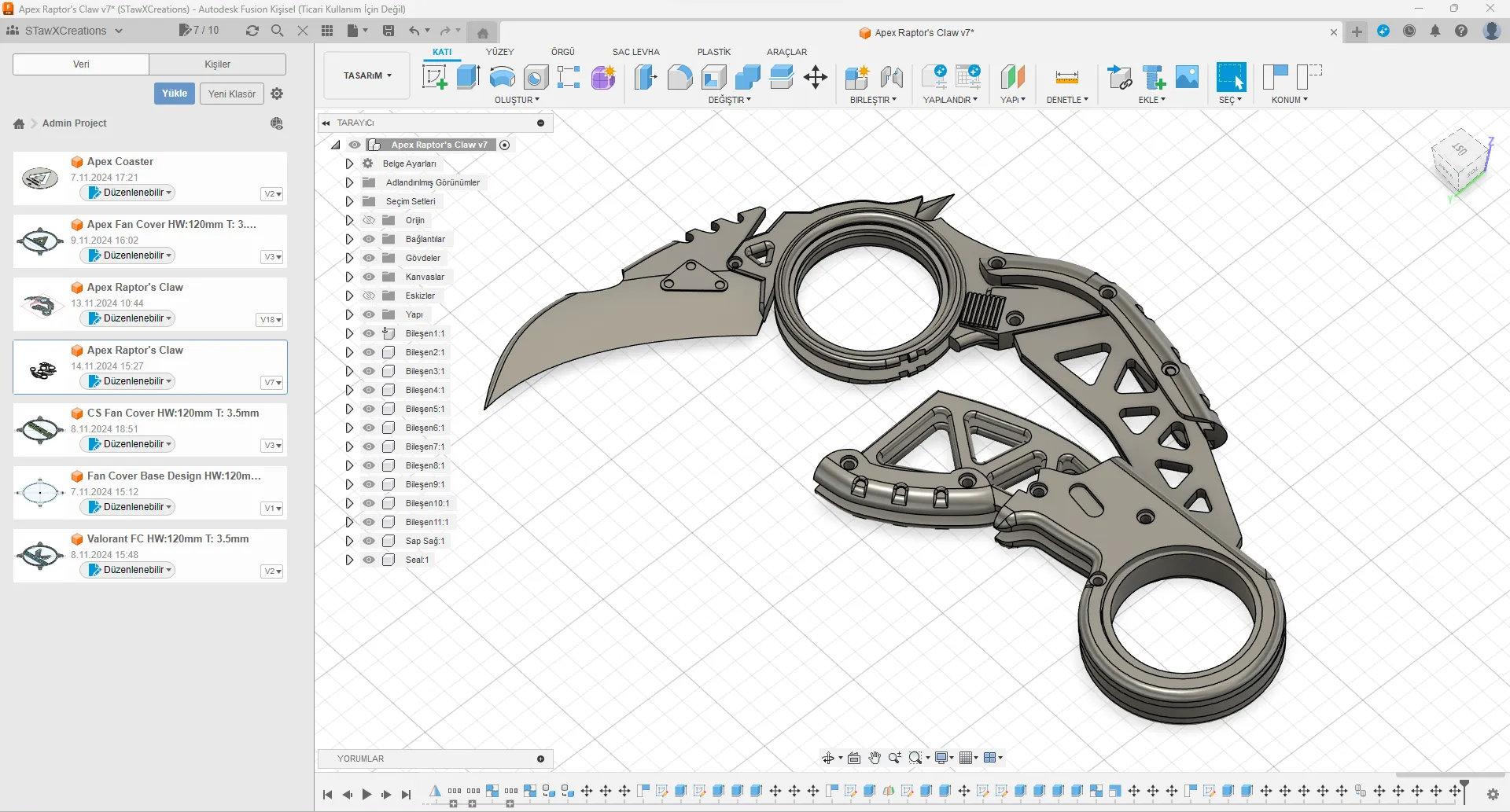The height and width of the screenshot is (812, 1510).
Task: Open the YAPILANDIR dropdown menu
Action: [950, 100]
